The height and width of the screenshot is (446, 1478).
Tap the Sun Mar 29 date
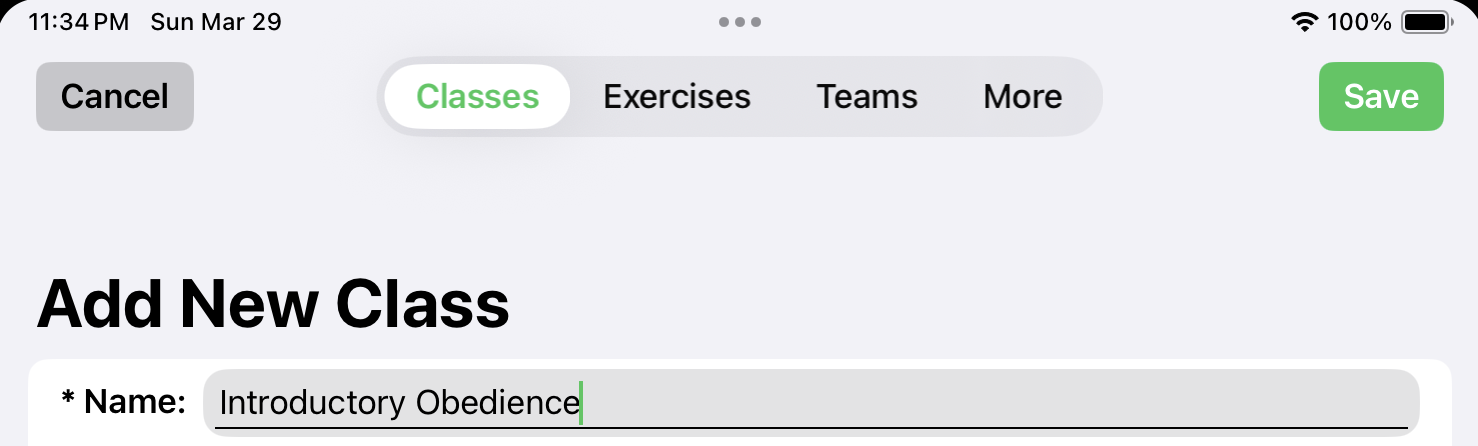pos(216,22)
